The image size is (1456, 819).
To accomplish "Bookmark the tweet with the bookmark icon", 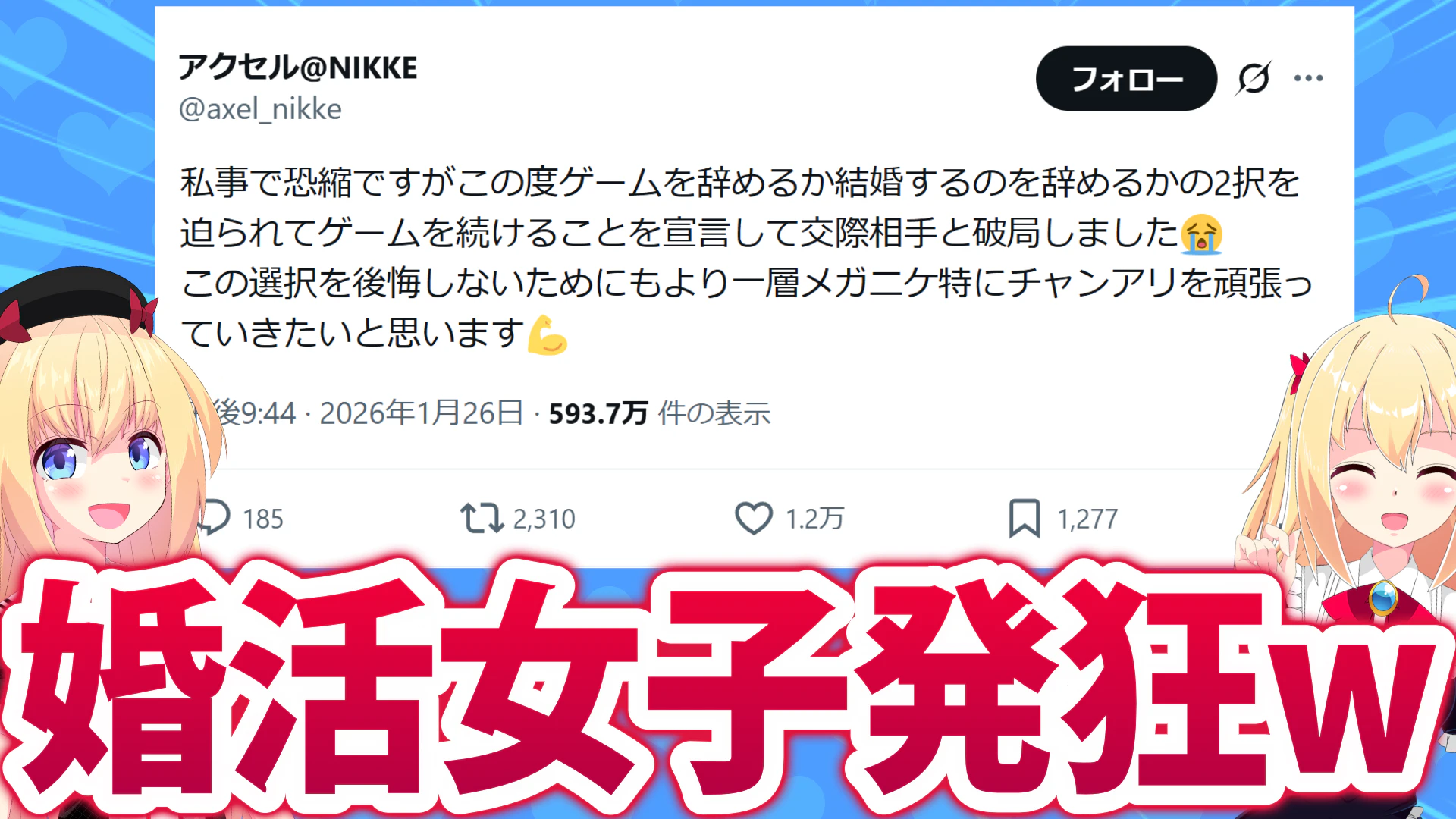I will (1025, 519).
